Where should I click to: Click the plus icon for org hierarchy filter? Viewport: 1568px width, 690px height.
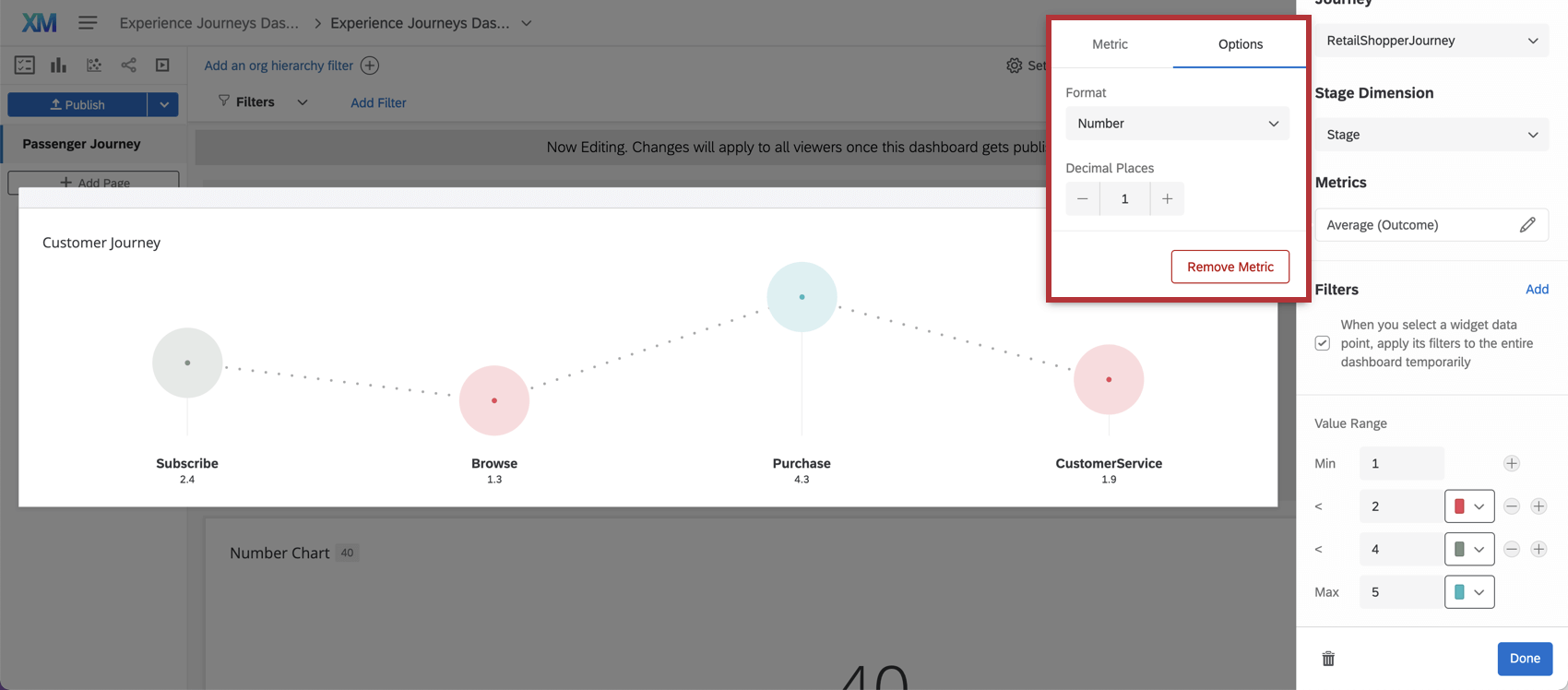(370, 65)
